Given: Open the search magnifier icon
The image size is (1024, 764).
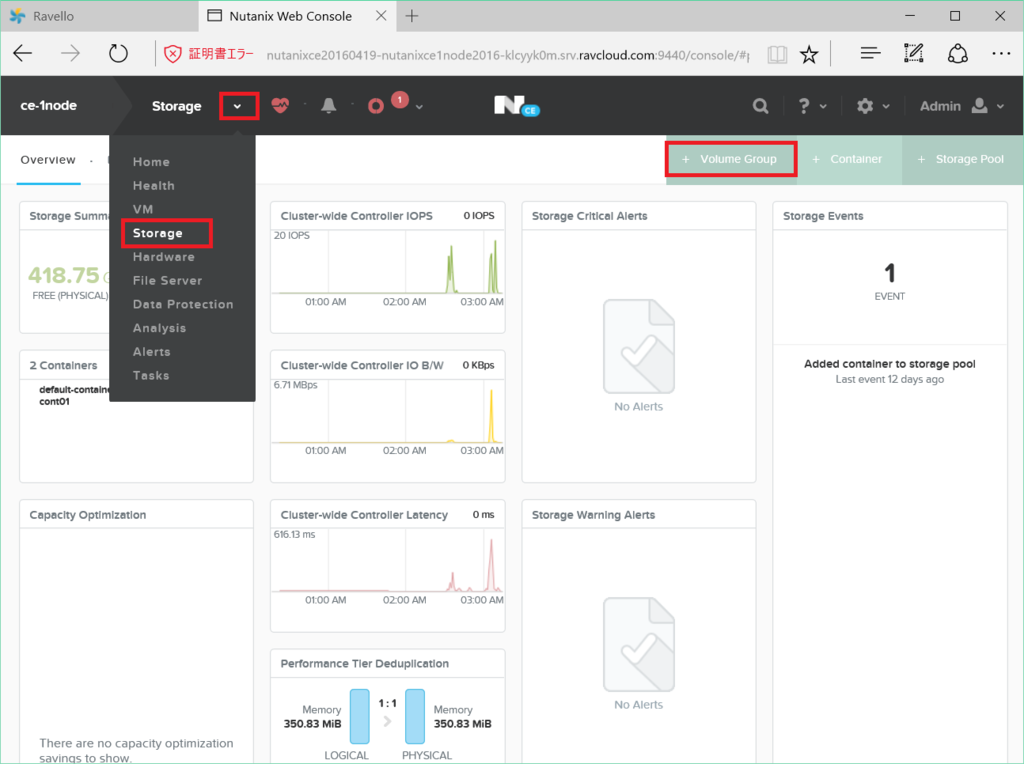Looking at the screenshot, I should 760,106.
